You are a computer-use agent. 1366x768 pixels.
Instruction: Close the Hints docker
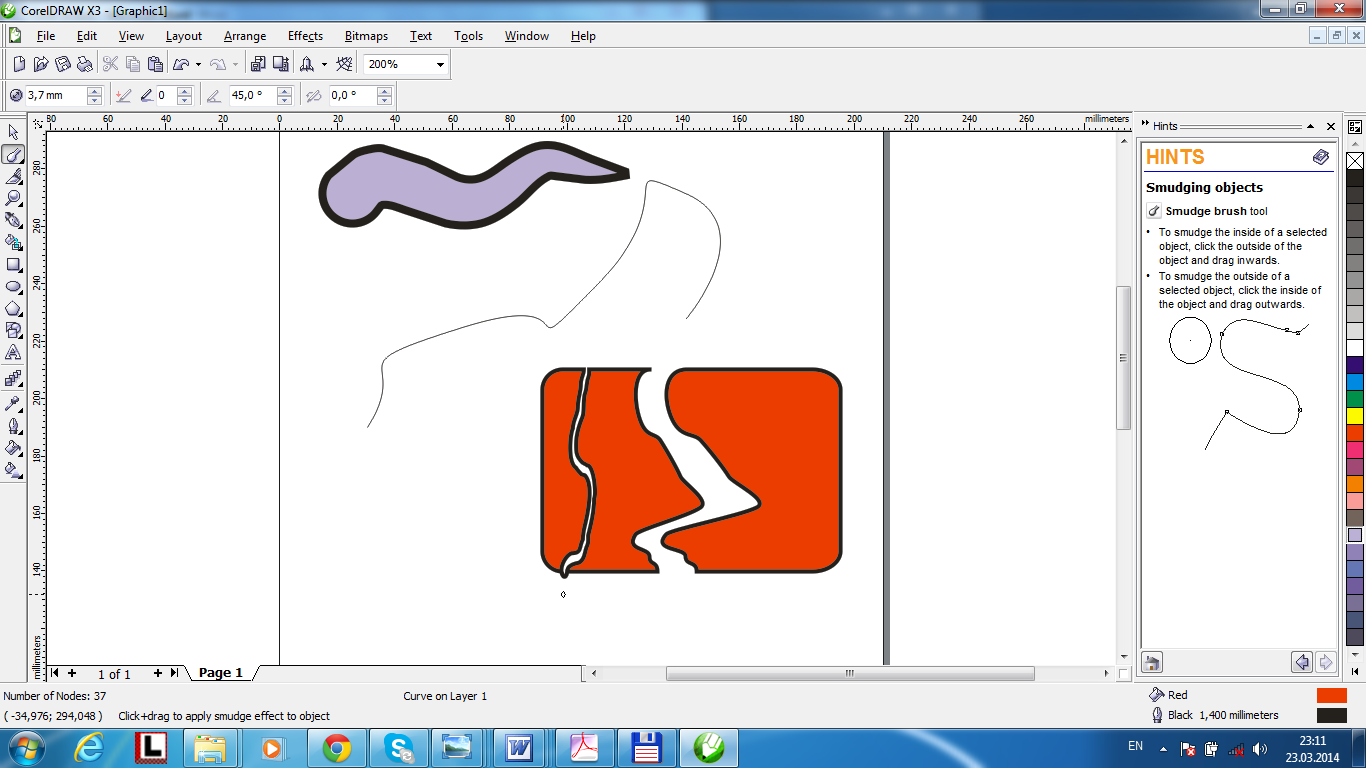[x=1331, y=126]
